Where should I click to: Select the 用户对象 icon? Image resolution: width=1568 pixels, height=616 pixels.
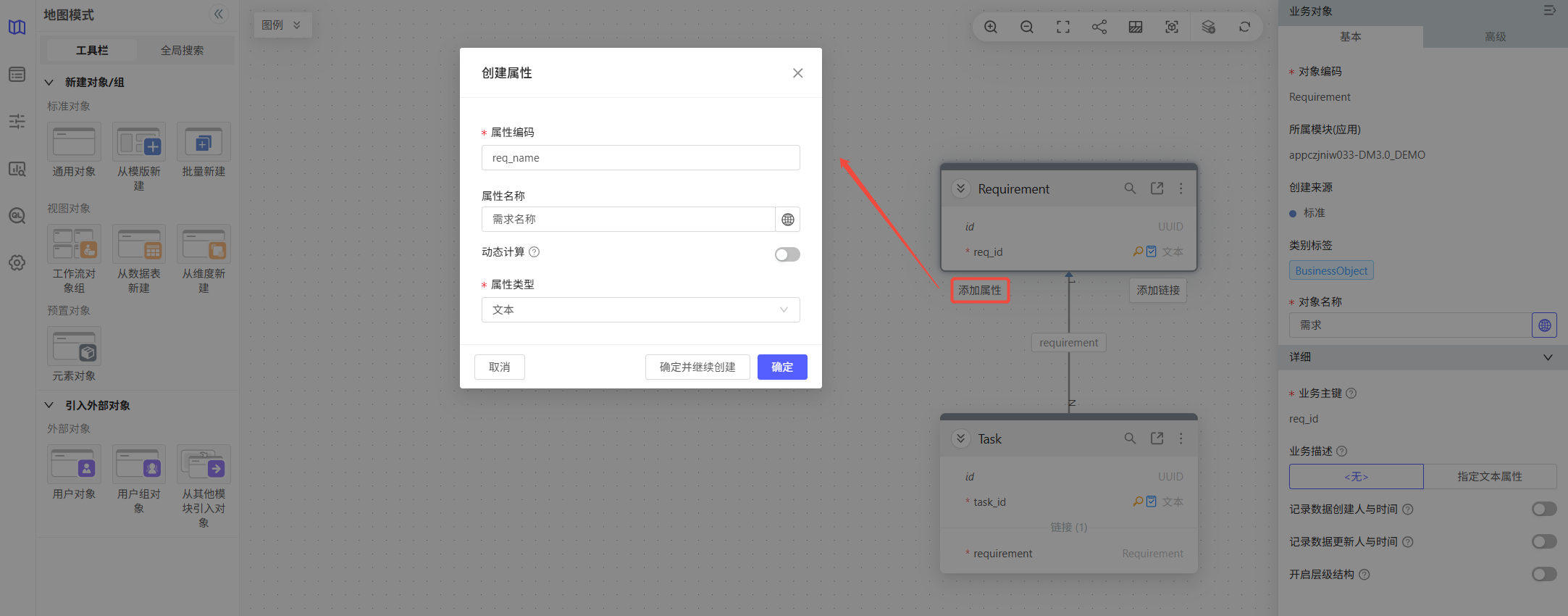pos(74,465)
